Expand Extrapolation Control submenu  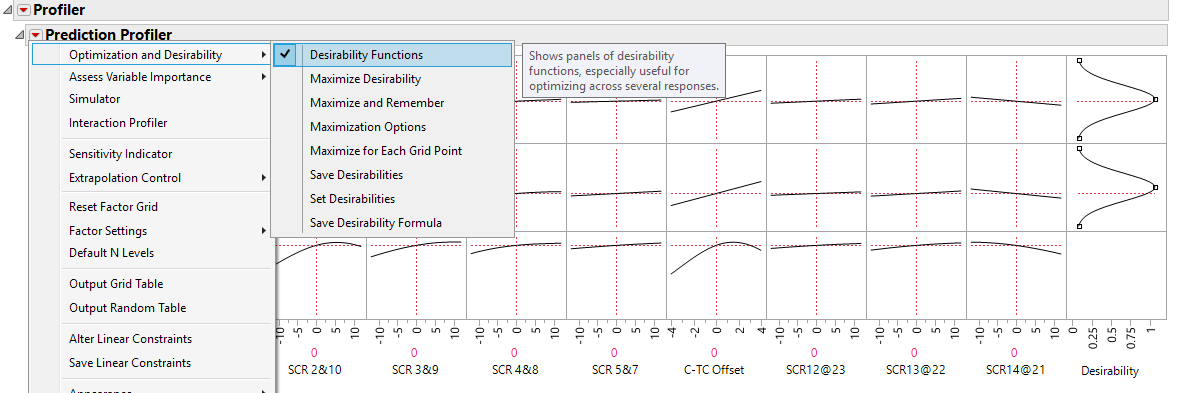[x=151, y=178]
